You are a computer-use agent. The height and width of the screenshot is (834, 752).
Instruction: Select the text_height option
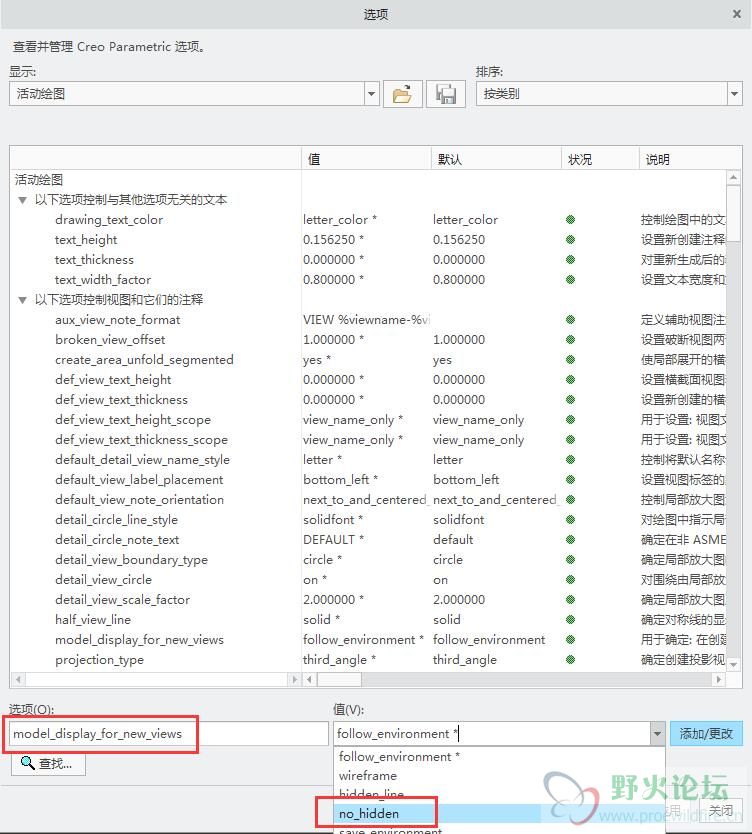86,240
